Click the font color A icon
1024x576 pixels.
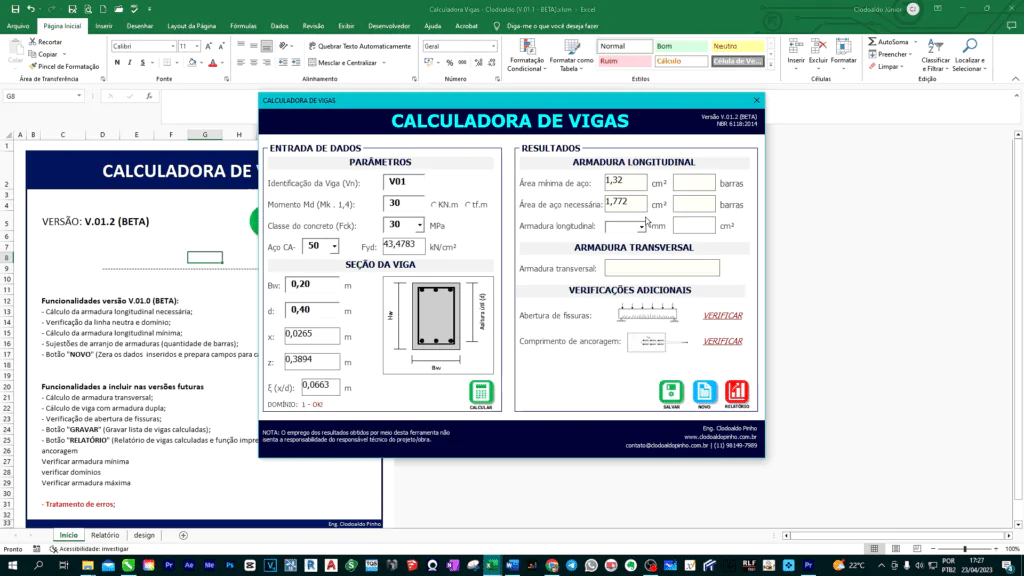212,63
